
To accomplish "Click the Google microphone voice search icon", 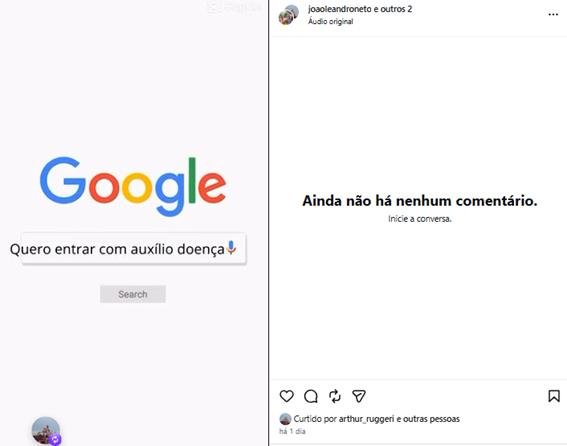I will (231, 248).
